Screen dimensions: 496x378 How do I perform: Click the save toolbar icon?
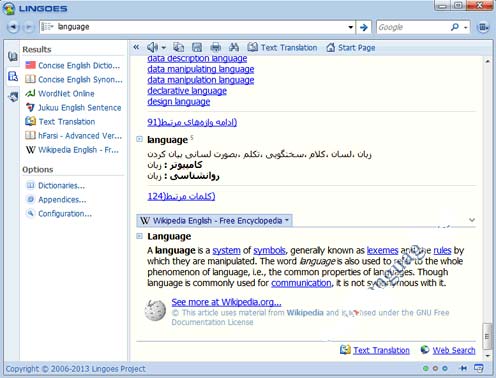pos(197,47)
